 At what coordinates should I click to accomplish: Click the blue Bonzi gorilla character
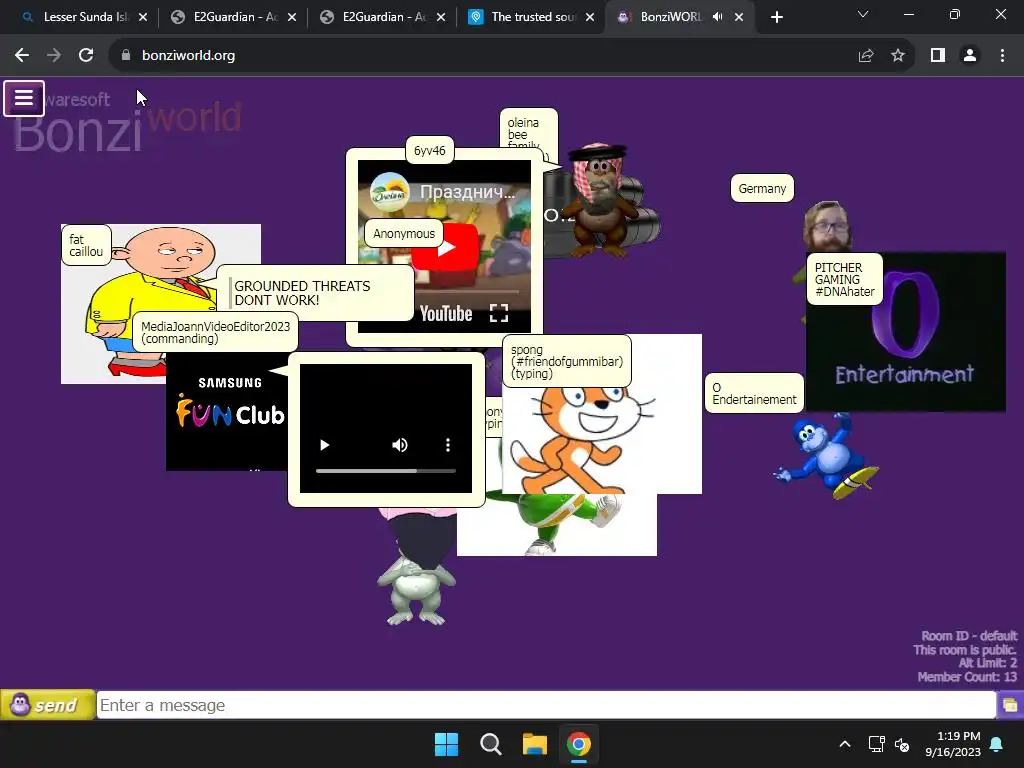click(827, 455)
